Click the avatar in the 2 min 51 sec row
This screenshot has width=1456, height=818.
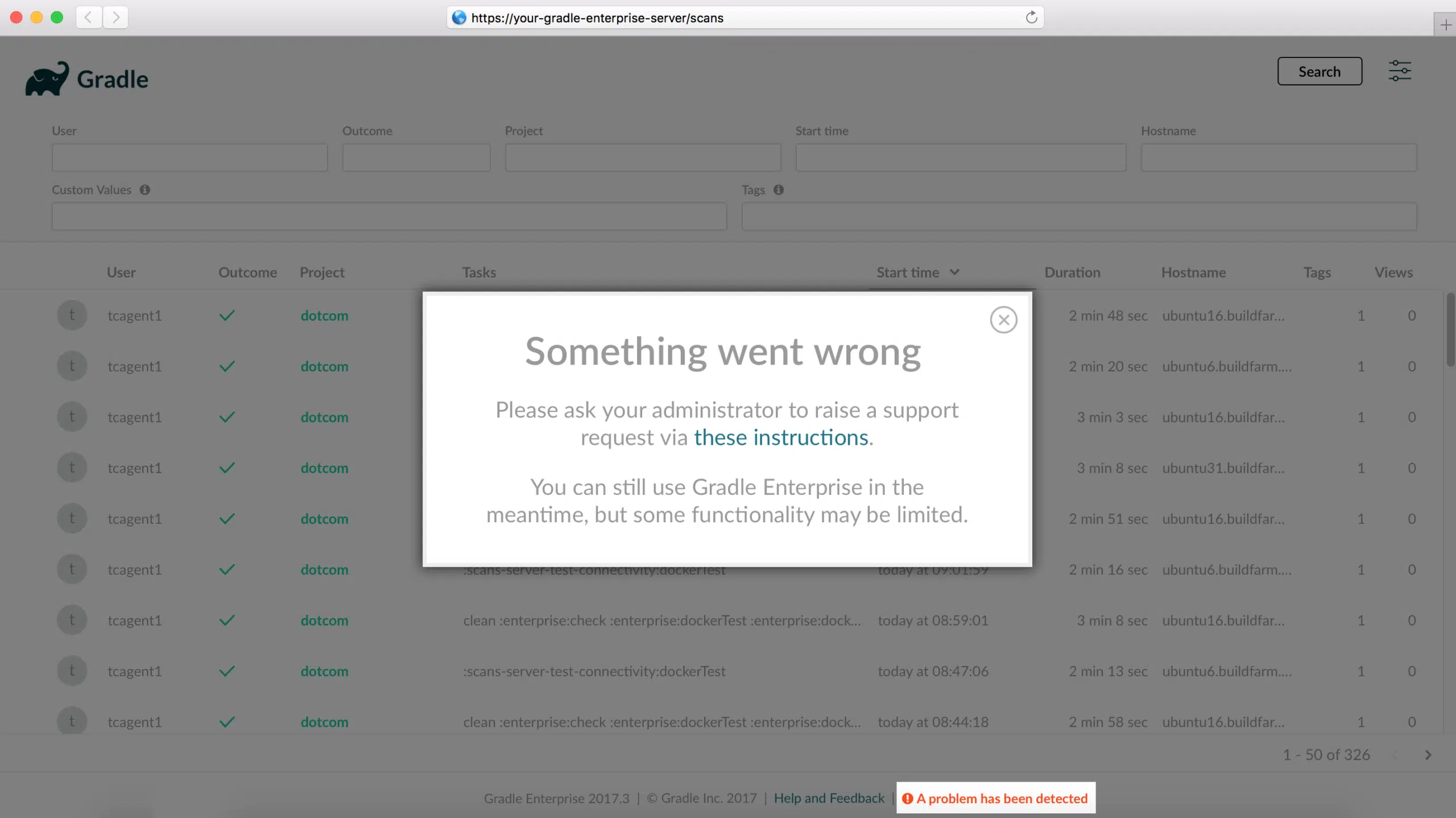point(72,518)
